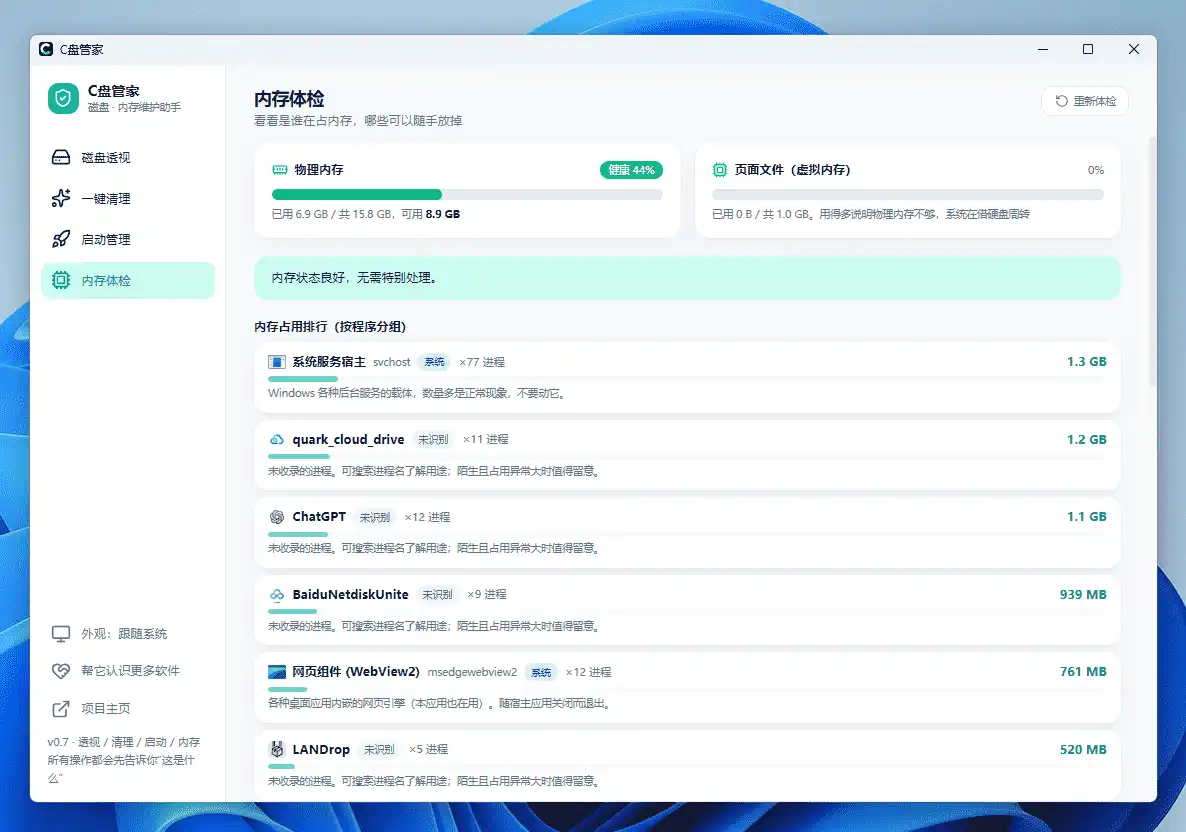Open the 磁盘透视 page
Viewport: 1186px width, 832px height.
click(128, 157)
